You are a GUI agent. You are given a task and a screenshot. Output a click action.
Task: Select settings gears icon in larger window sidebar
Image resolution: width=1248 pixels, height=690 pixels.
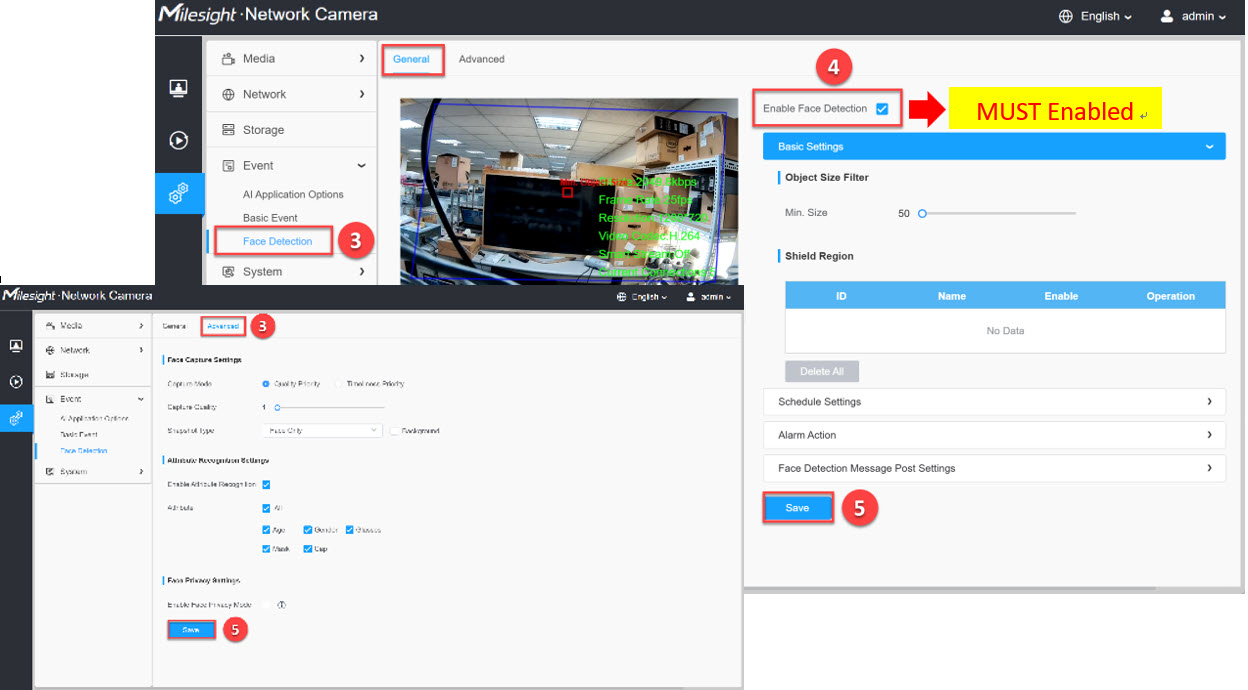[x=179, y=194]
